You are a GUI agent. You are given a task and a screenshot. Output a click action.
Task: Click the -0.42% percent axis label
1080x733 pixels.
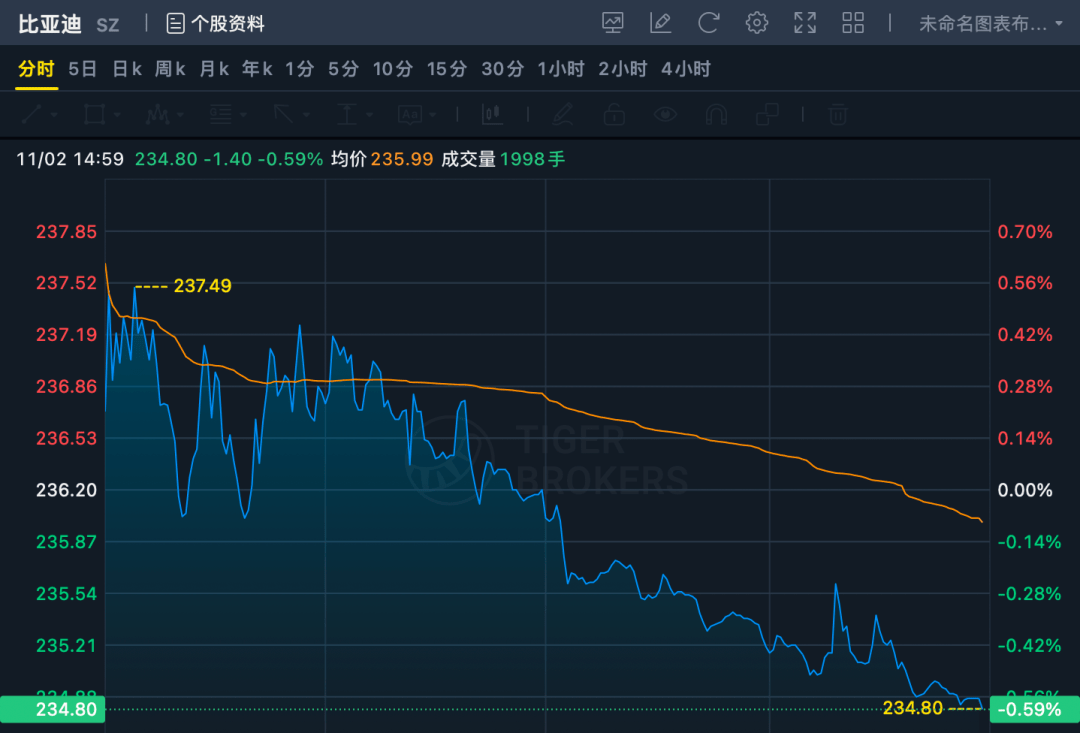[1029, 646]
